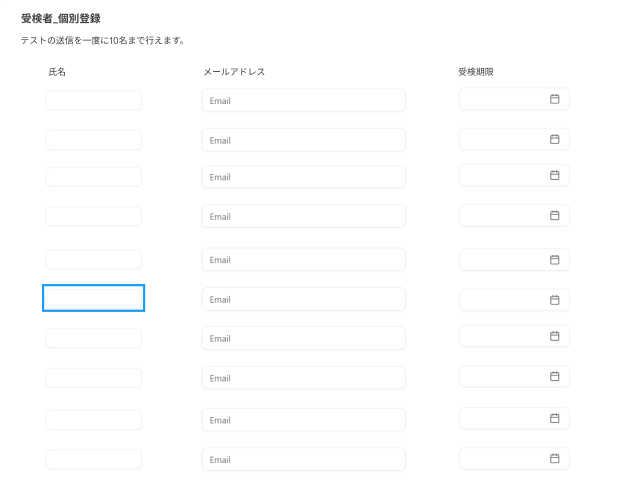Open calendar icon in fifth row deadline
This screenshot has width=642, height=489.
pyautogui.click(x=554, y=259)
